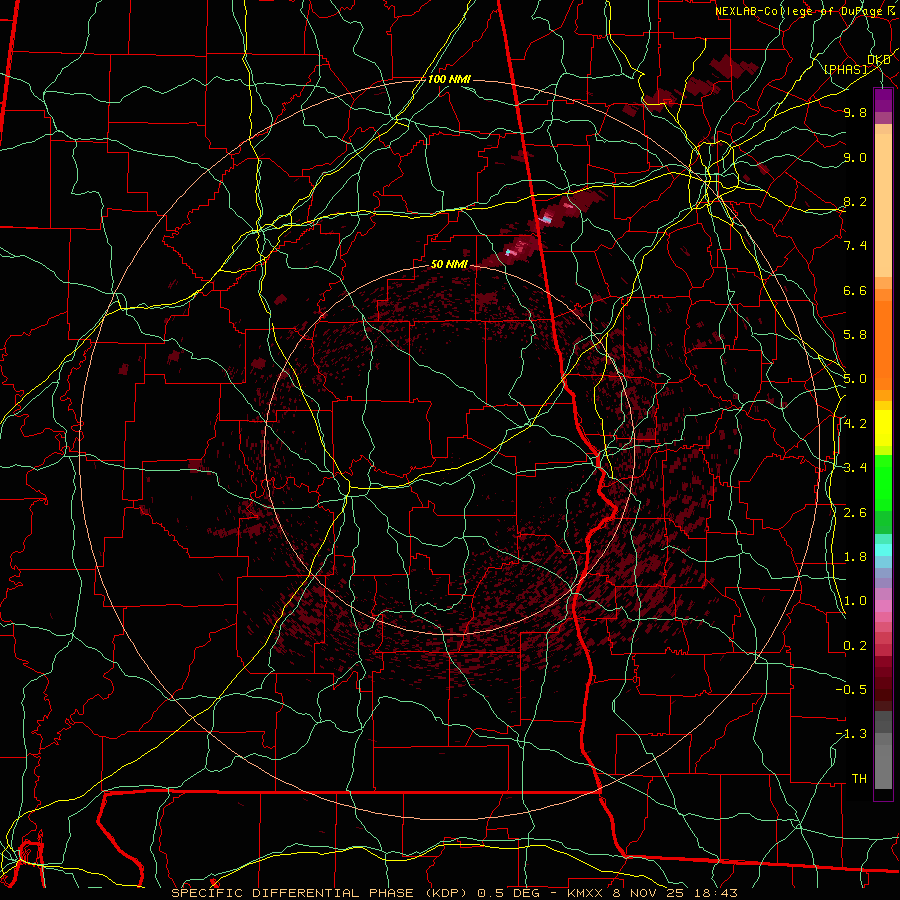900x900 pixels.
Task: Click the purple segment at the top of the color bar
Action: click(x=883, y=100)
